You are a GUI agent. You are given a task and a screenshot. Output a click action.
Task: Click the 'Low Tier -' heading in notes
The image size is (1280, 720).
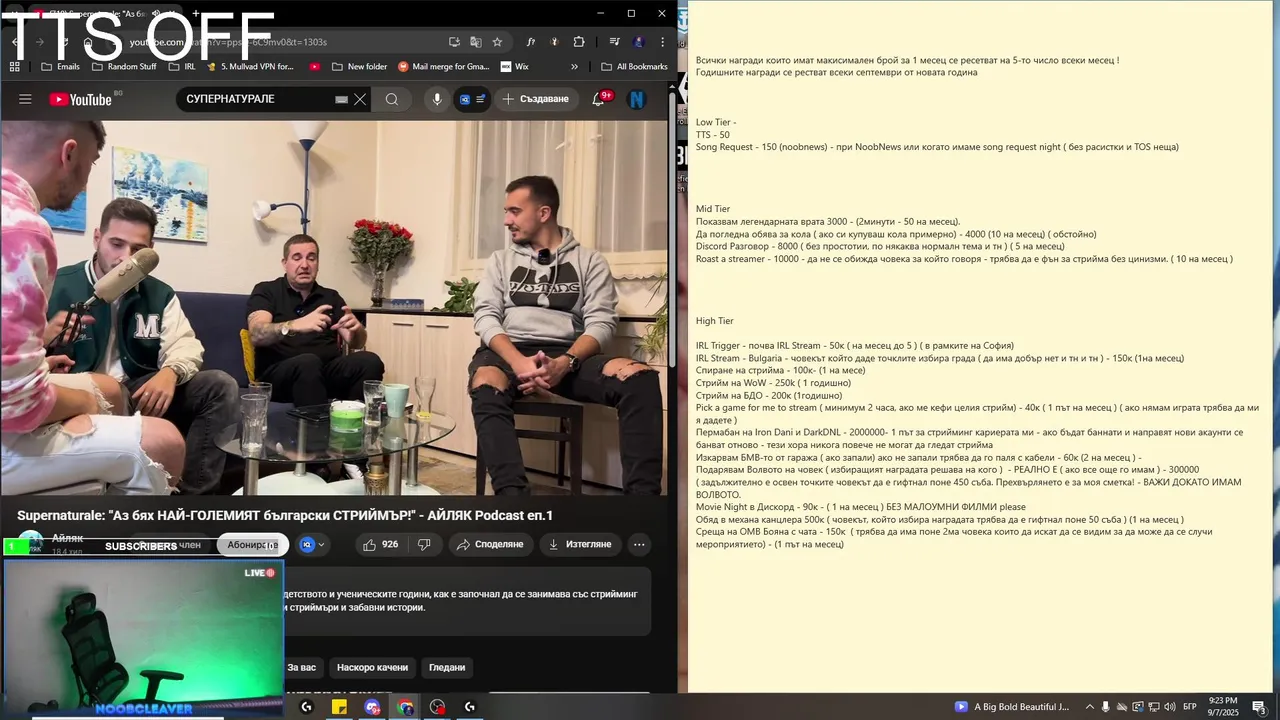click(716, 122)
